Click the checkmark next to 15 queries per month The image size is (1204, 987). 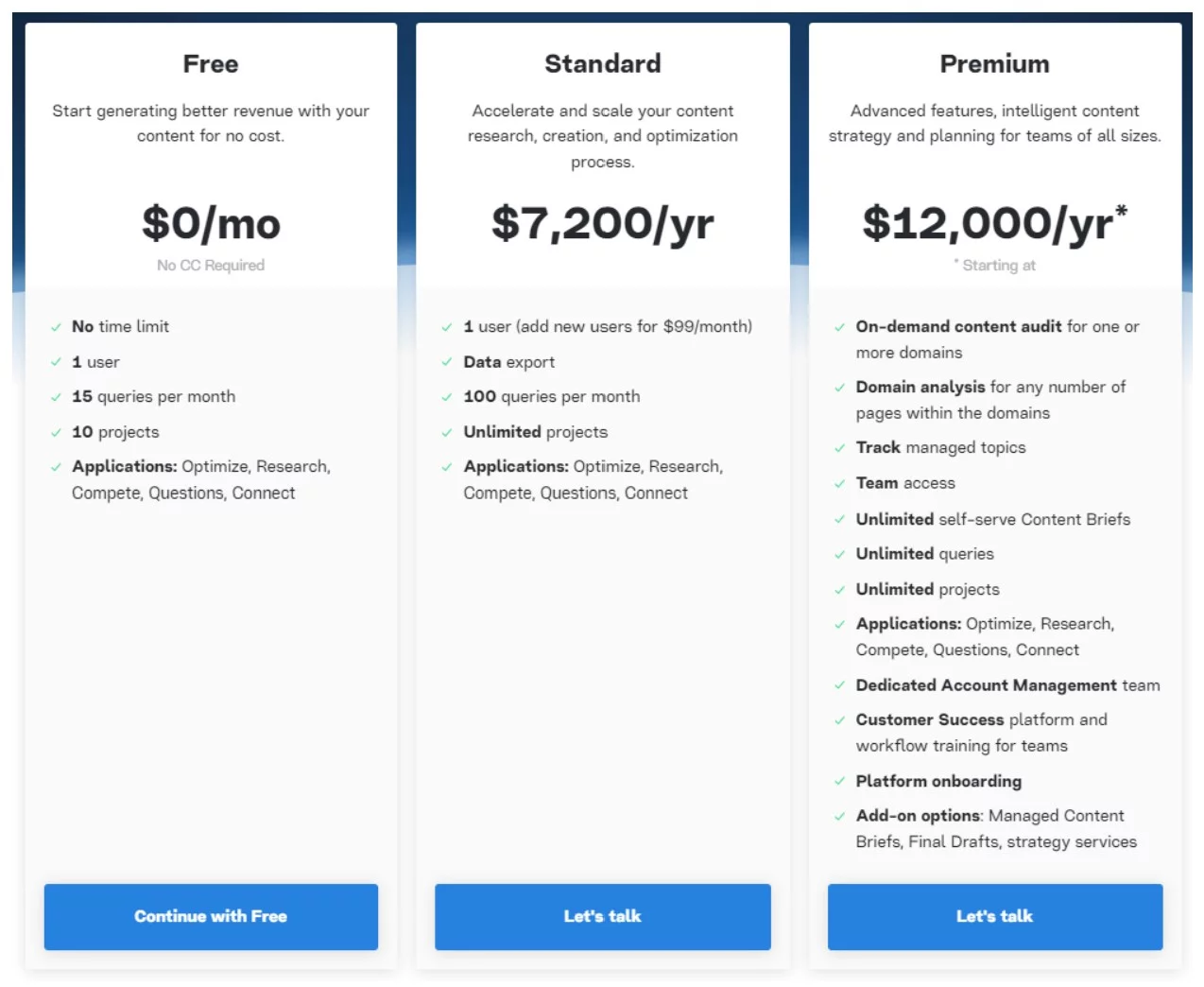tap(57, 397)
